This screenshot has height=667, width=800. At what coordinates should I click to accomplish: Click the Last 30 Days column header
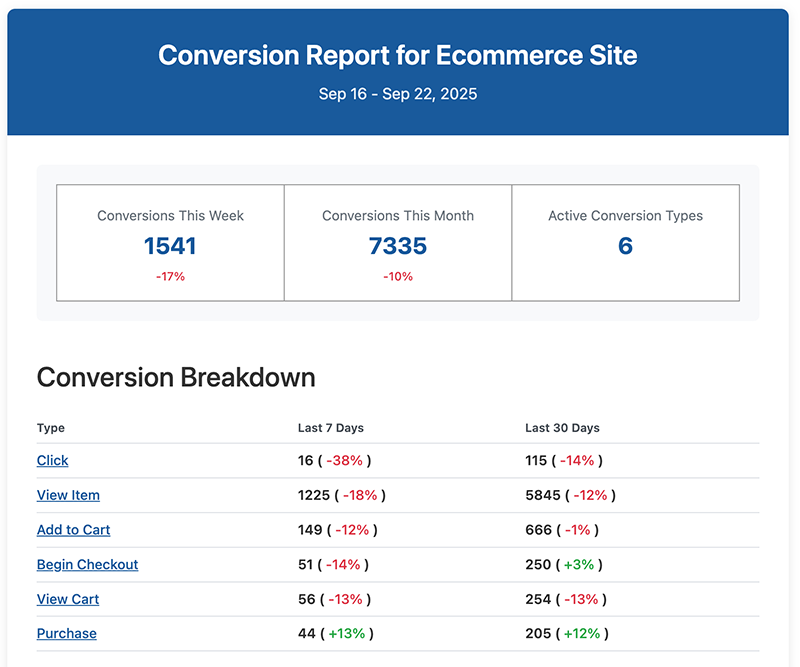coord(562,428)
